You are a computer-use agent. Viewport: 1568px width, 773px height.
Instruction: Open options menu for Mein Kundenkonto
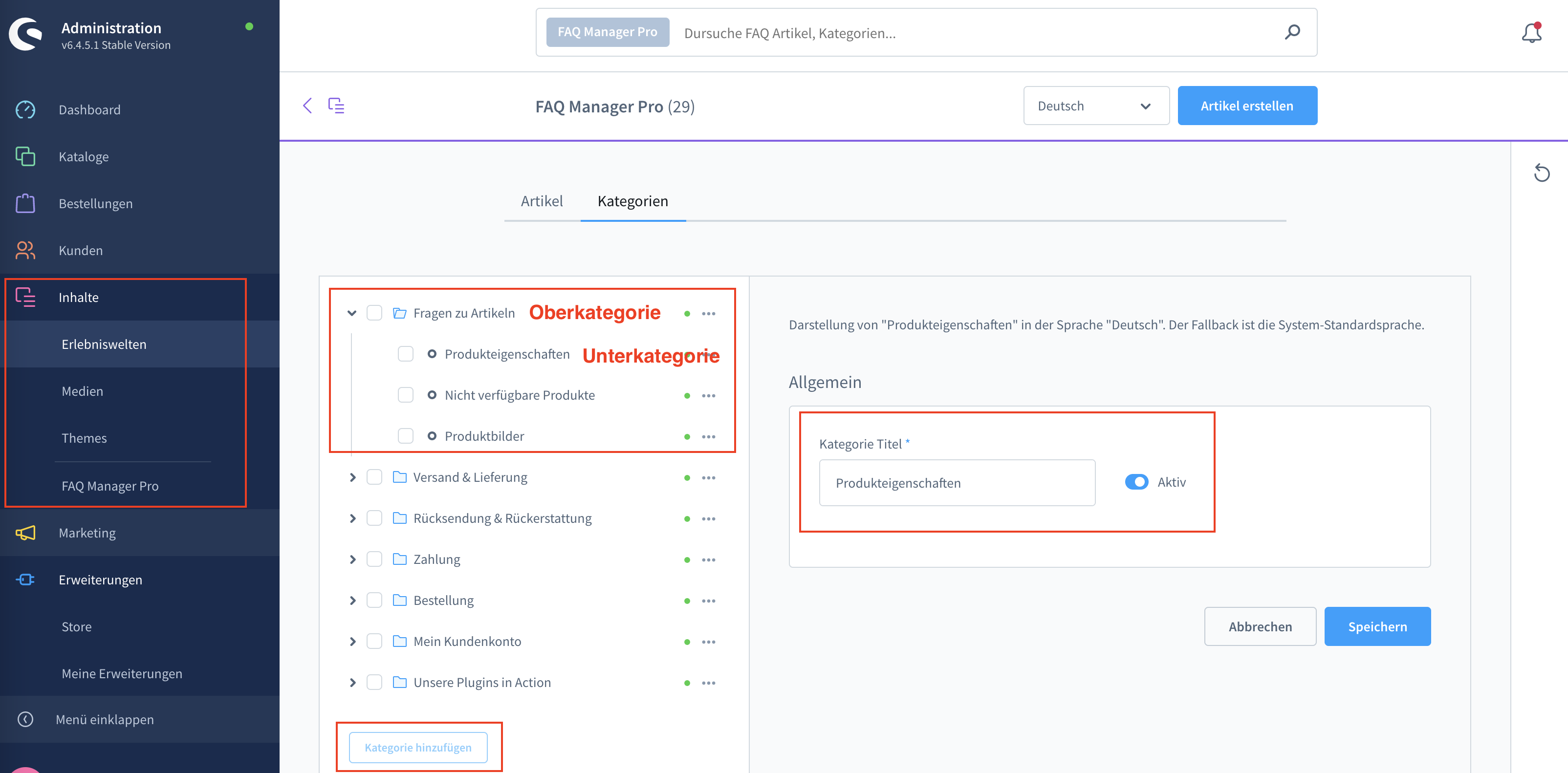pos(709,642)
